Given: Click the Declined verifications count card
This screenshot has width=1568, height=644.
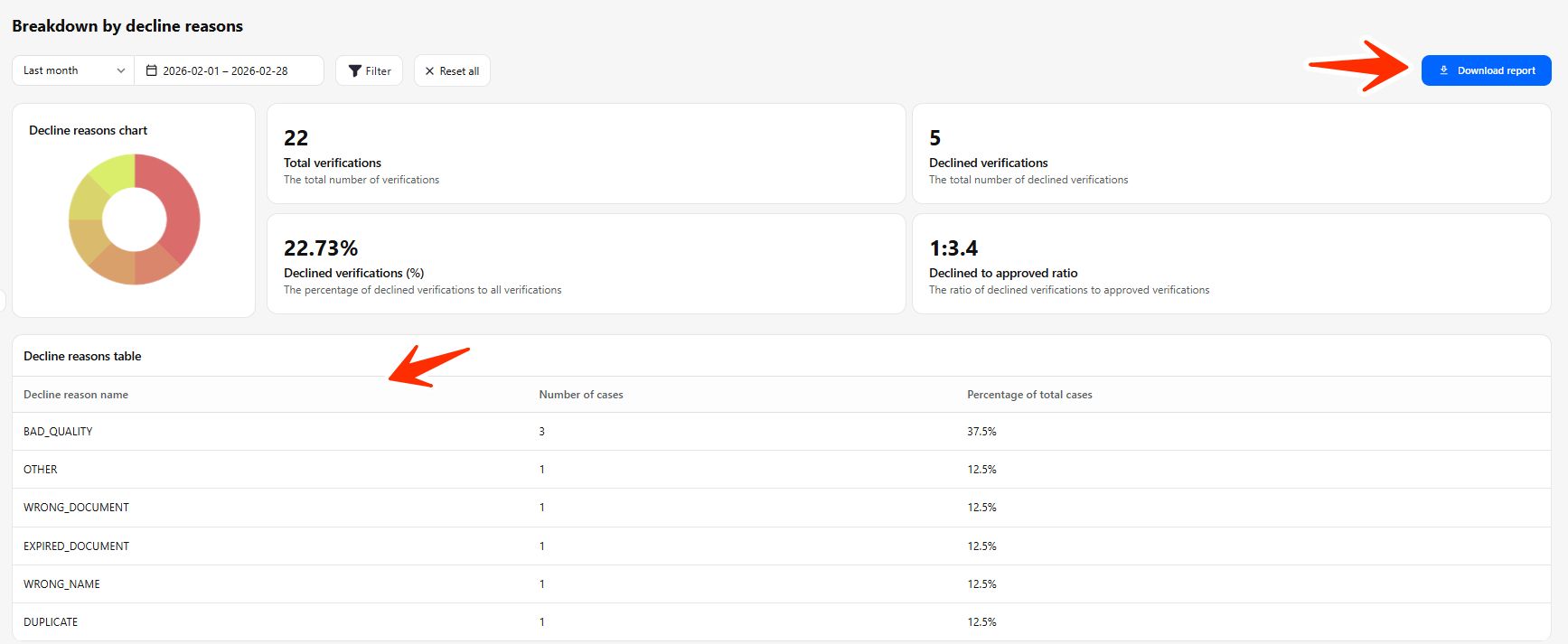Looking at the screenshot, I should click(x=1231, y=154).
